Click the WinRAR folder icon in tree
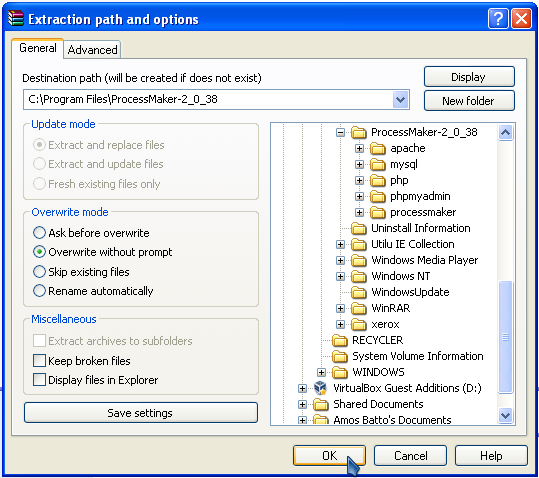The height and width of the screenshot is (478, 539). pos(359,308)
